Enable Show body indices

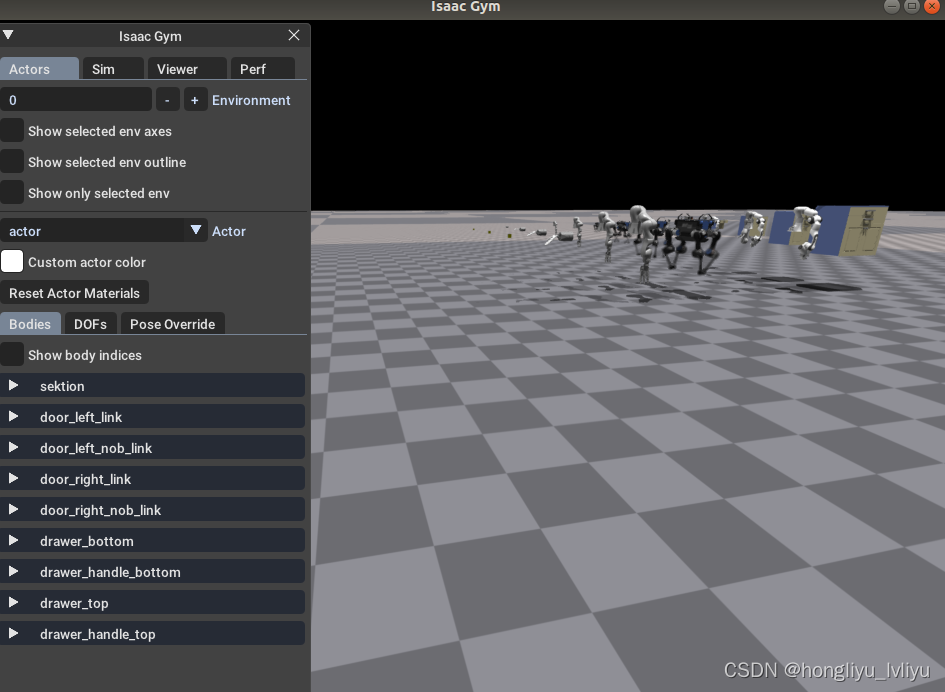coord(12,354)
